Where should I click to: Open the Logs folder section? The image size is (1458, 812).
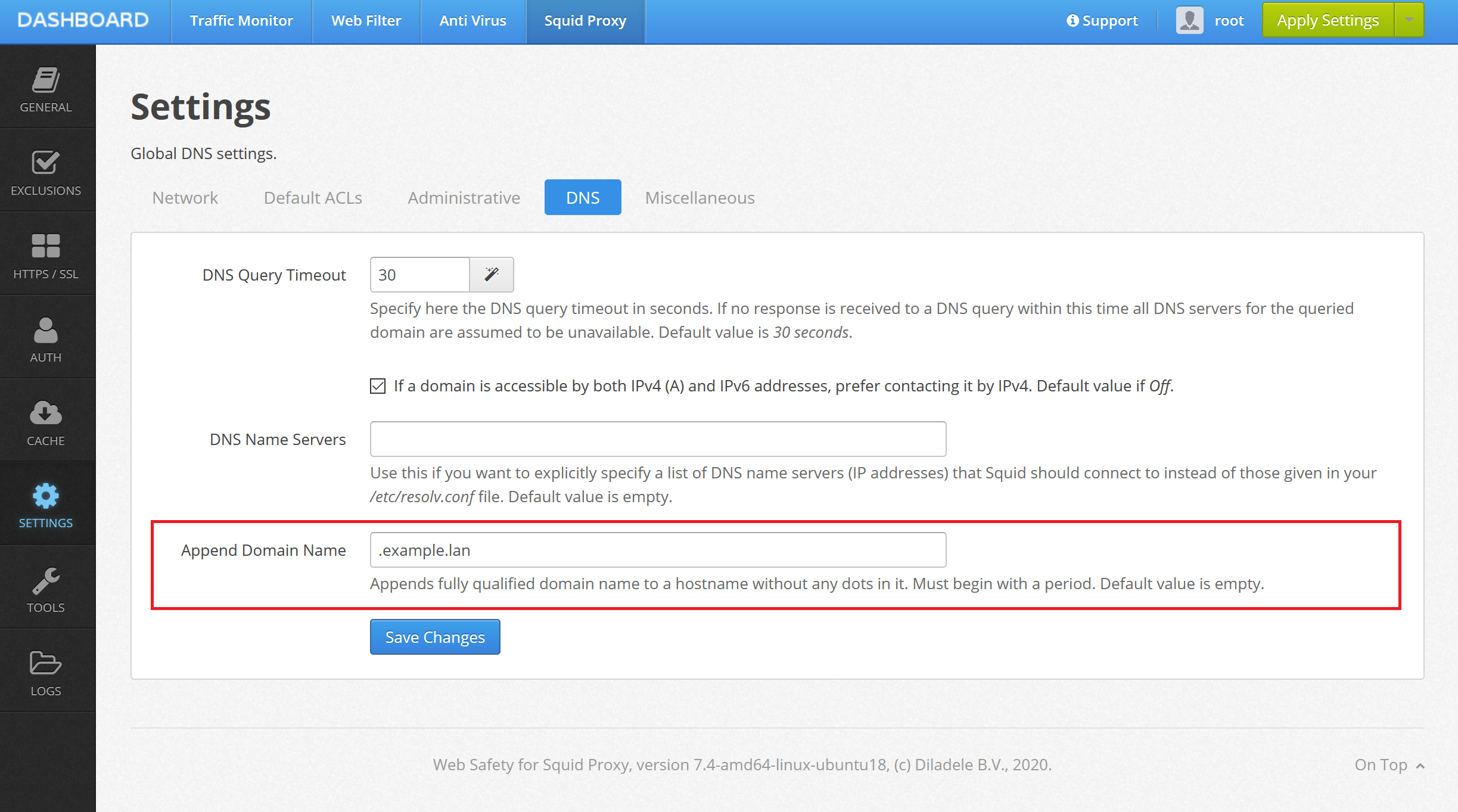[x=46, y=673]
